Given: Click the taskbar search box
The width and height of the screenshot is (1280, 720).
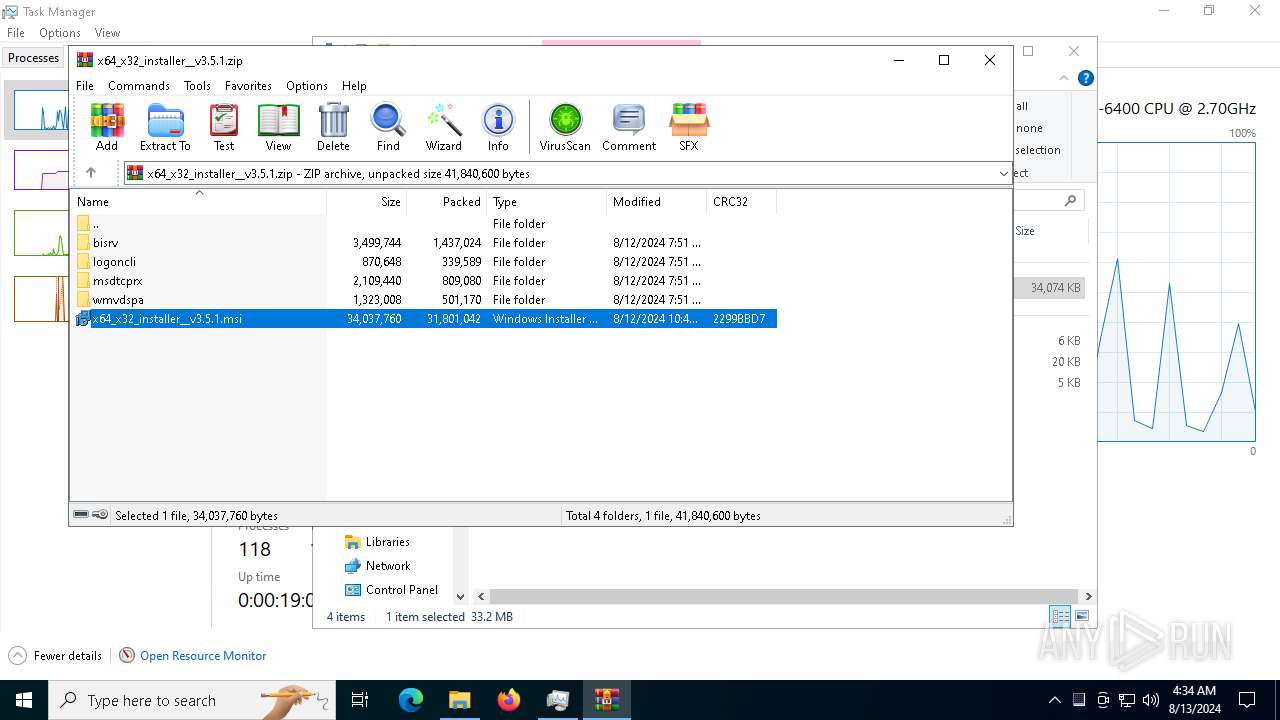Looking at the screenshot, I should [192, 700].
